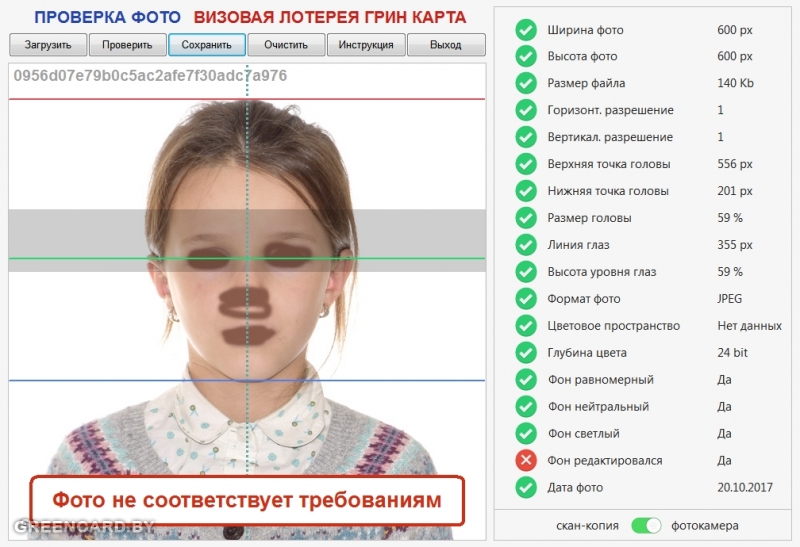Click the JPEG format value
800x547 pixels.
tap(730, 299)
